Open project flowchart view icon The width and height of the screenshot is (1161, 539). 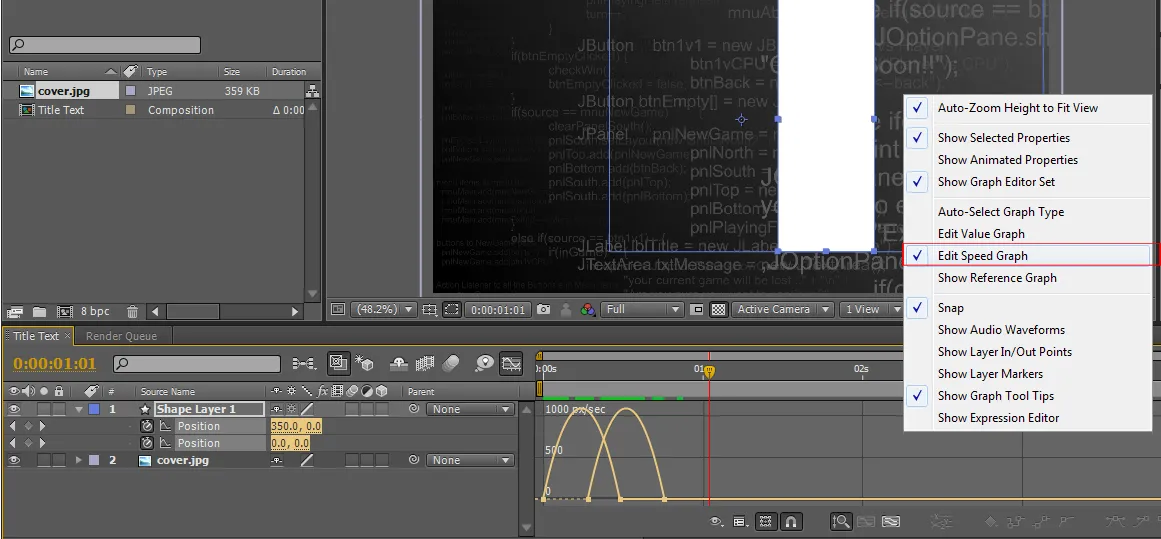312,91
